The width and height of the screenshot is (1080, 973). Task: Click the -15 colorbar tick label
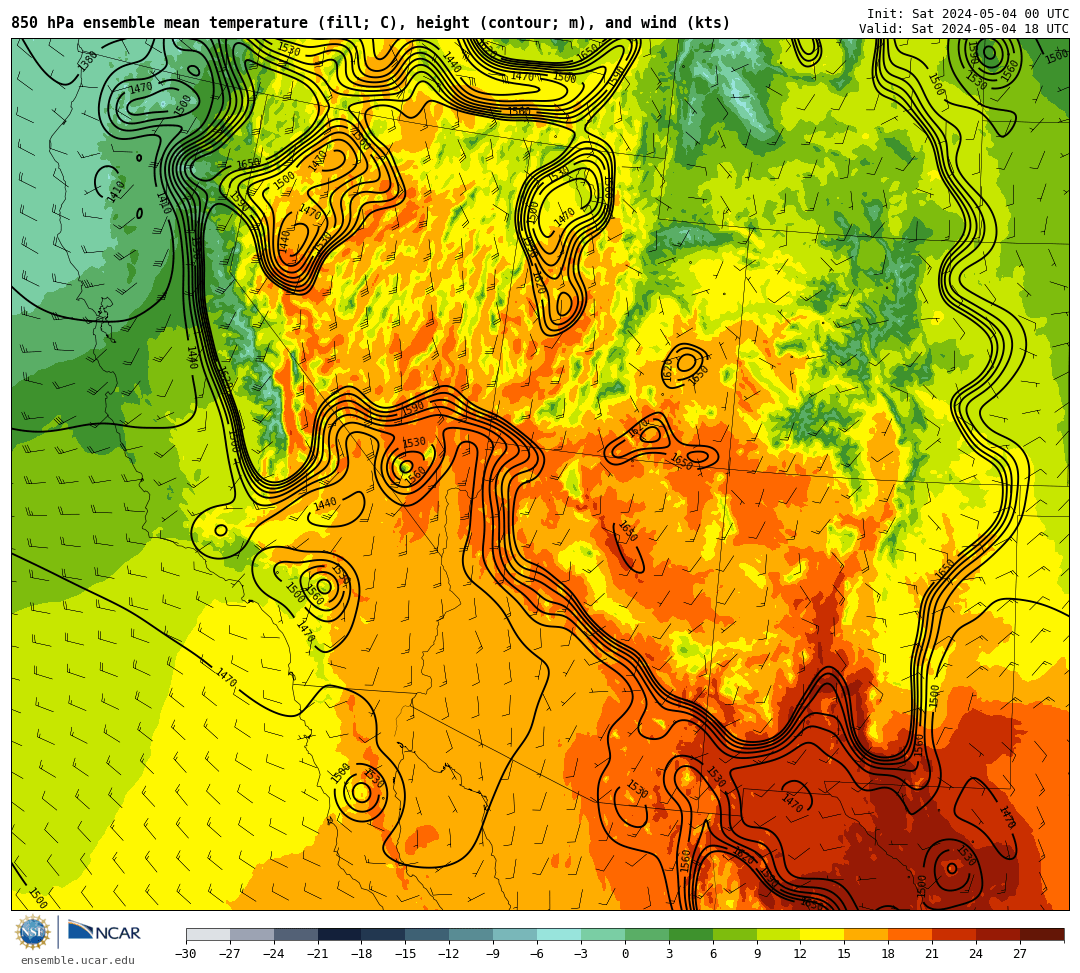pos(406,954)
